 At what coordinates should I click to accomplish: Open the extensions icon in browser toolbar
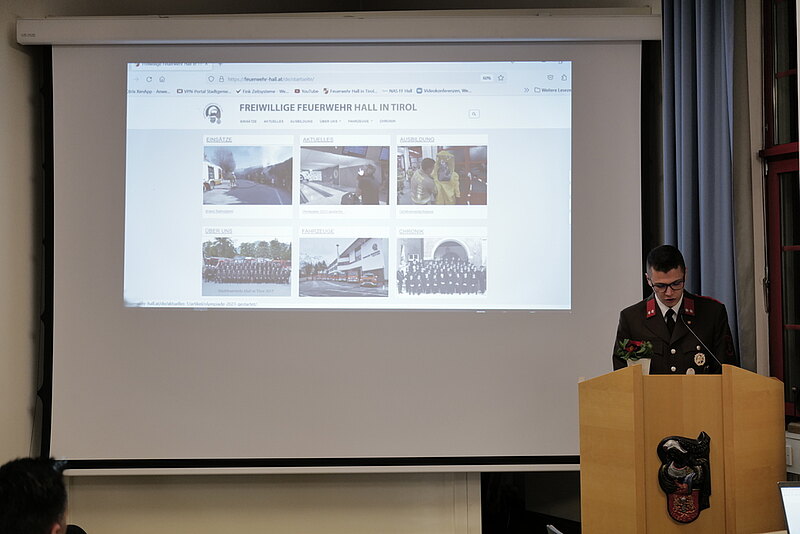pyautogui.click(x=564, y=78)
